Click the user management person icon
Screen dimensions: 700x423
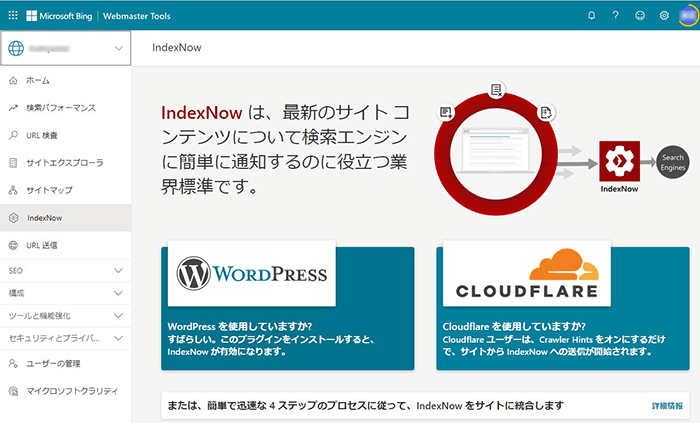(x=13, y=364)
